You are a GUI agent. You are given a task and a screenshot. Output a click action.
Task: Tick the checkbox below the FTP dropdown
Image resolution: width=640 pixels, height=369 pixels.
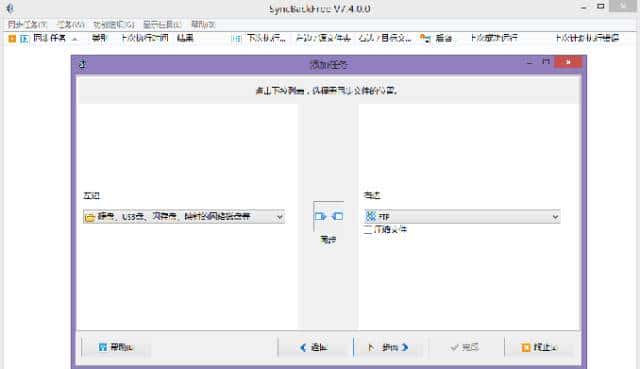coord(368,230)
